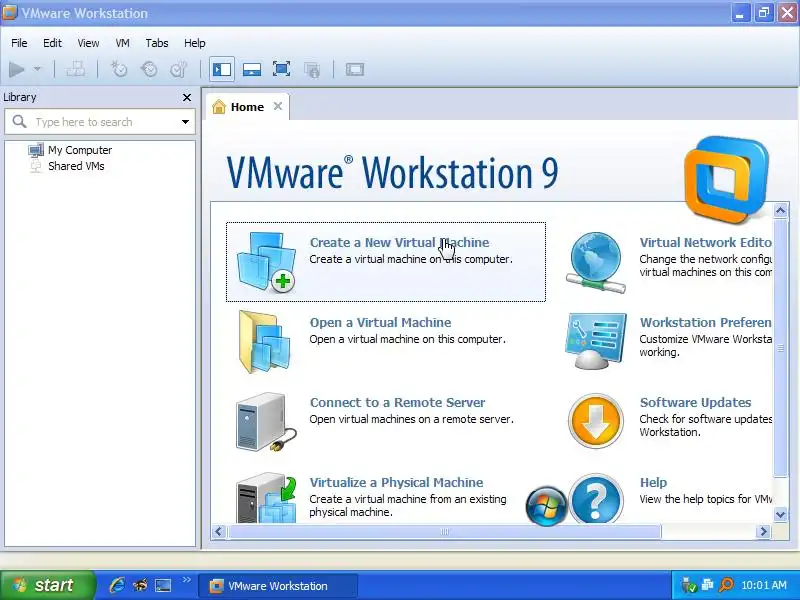The width and height of the screenshot is (800, 600).
Task: Open the View menu
Action: (x=88, y=43)
